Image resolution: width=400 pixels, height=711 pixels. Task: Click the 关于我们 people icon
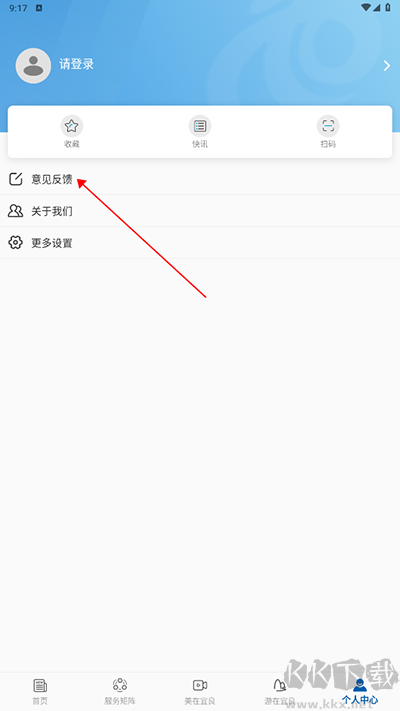tap(15, 211)
